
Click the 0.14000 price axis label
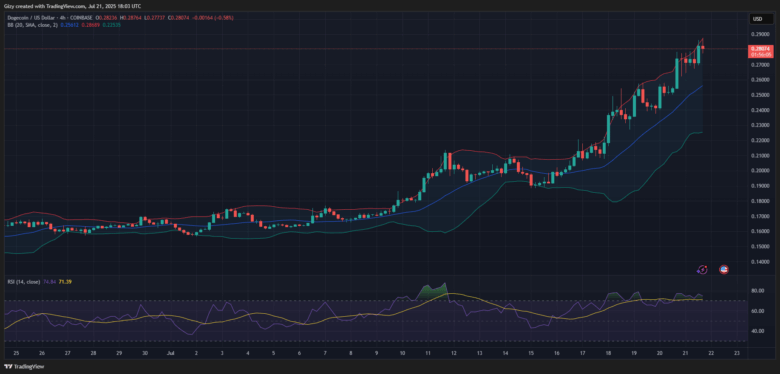760,262
